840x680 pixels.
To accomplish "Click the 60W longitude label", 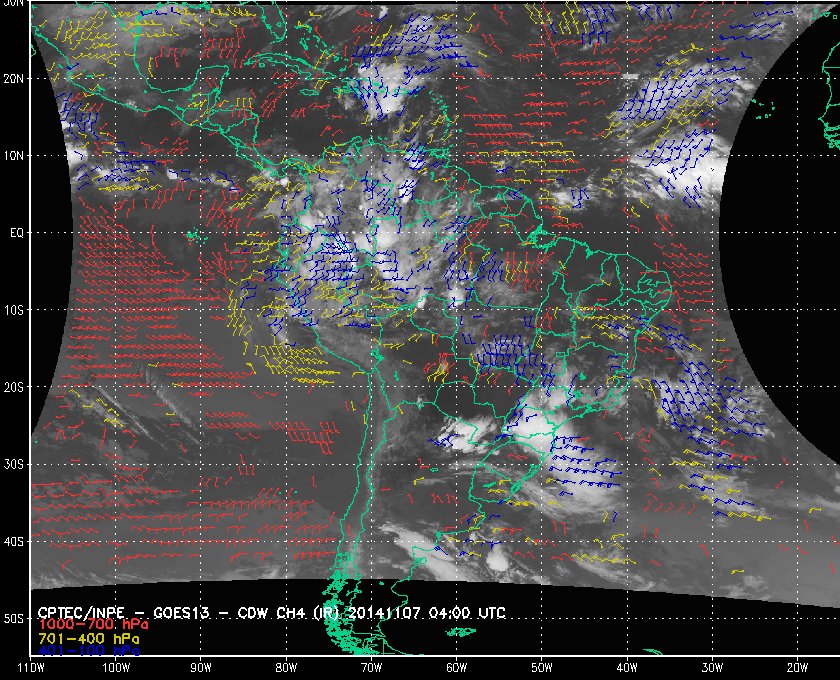I will click(456, 668).
